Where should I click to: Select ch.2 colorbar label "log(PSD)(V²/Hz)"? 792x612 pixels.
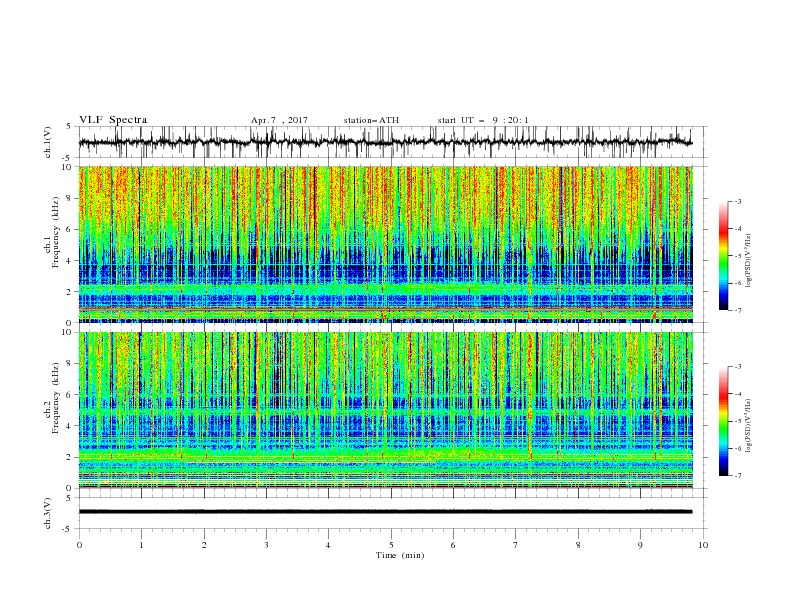[748, 425]
